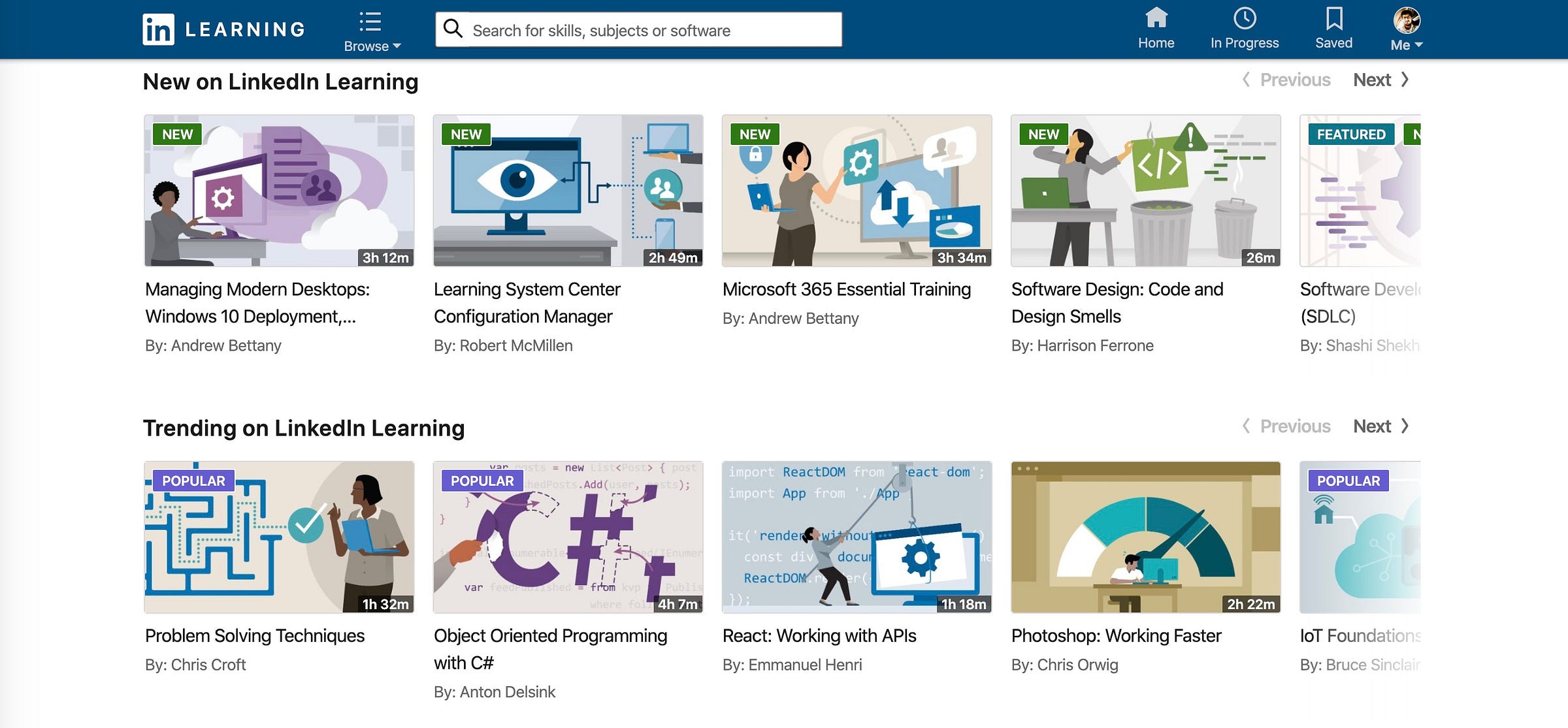This screenshot has height=728, width=1568.
Task: Open Managing Modern Desktops course thumbnail
Action: (x=279, y=191)
